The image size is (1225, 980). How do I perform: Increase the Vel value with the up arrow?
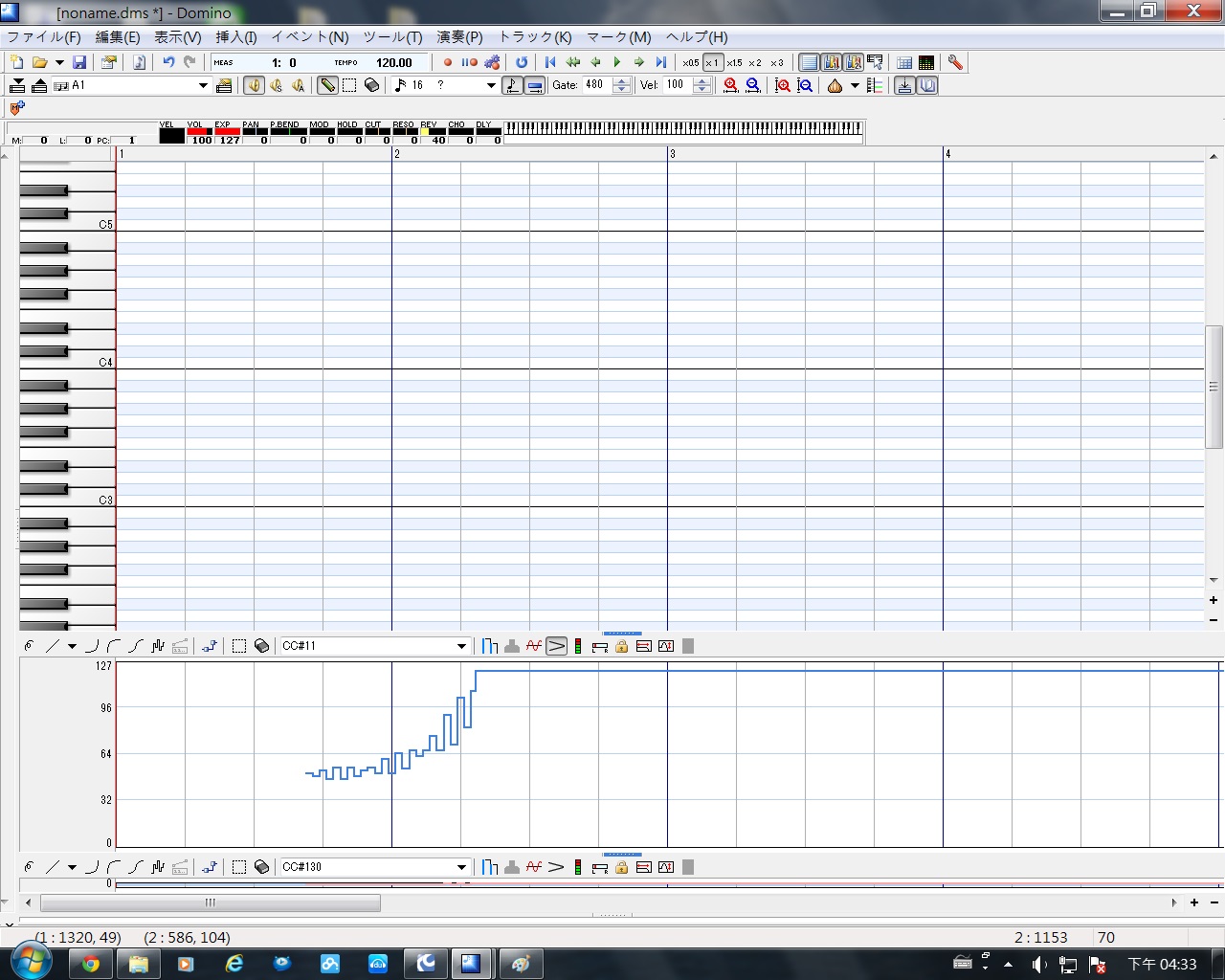pyautogui.click(x=702, y=80)
